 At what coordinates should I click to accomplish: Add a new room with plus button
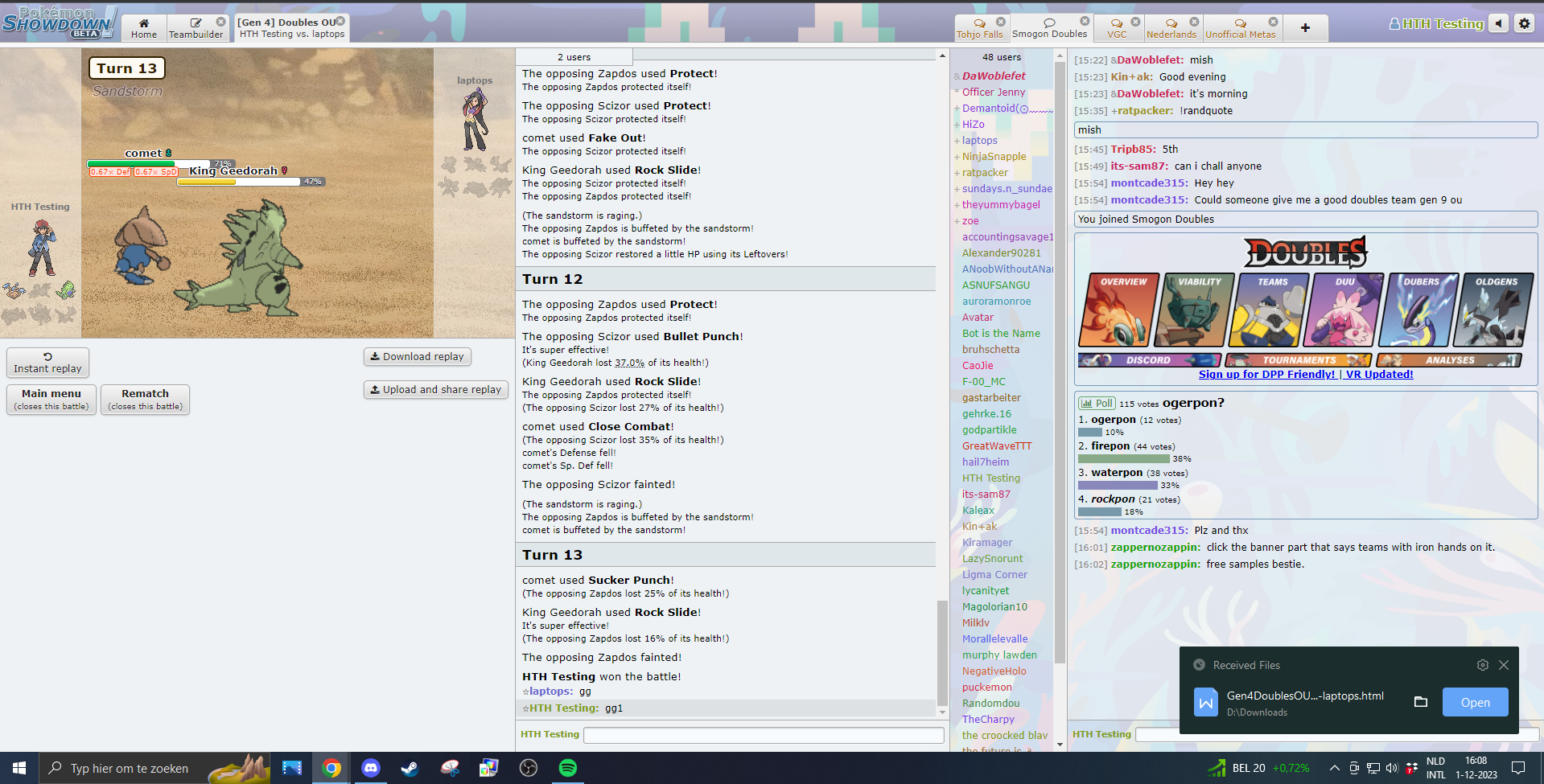(1305, 28)
